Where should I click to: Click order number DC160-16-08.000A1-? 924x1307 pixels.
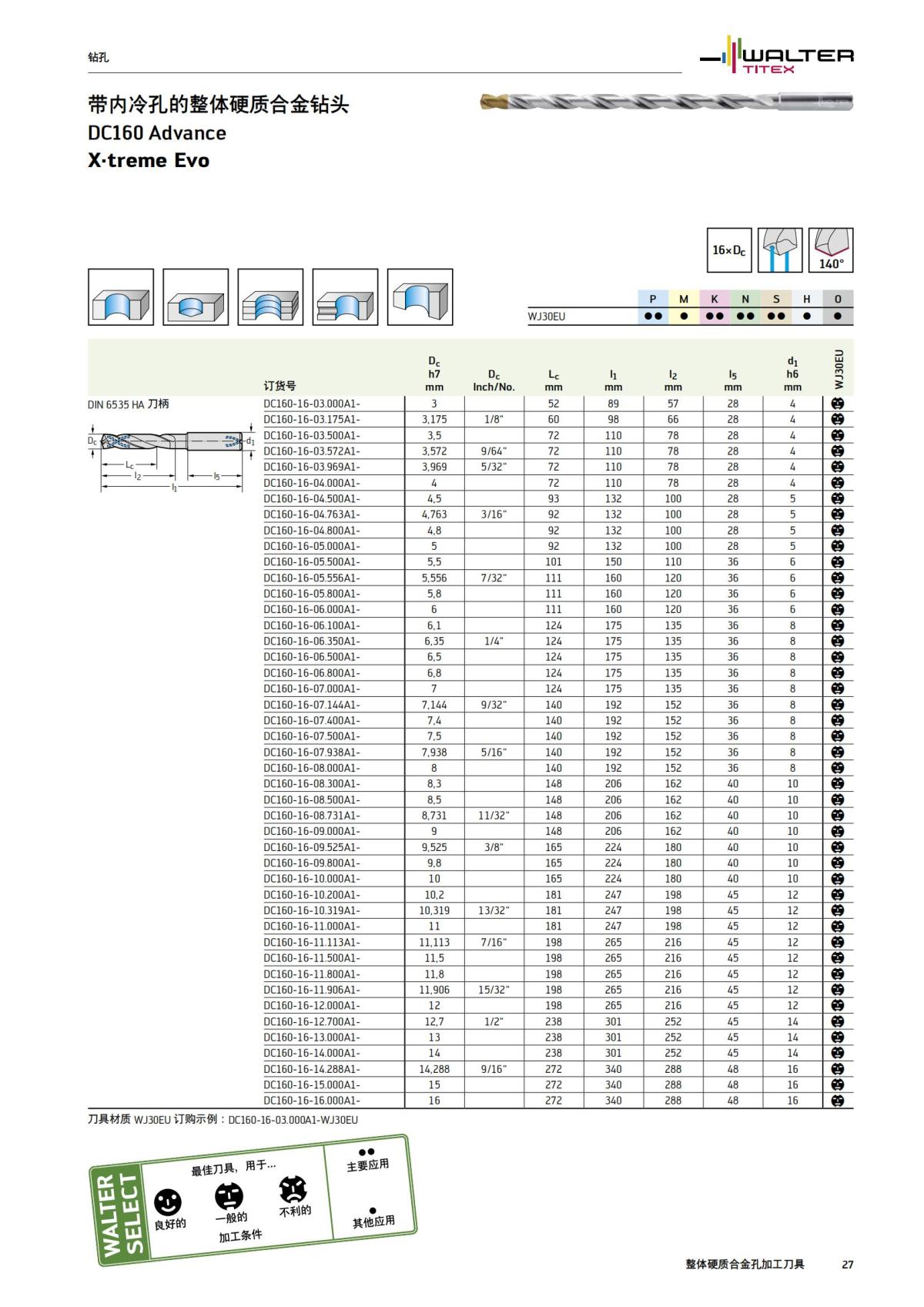tap(312, 768)
